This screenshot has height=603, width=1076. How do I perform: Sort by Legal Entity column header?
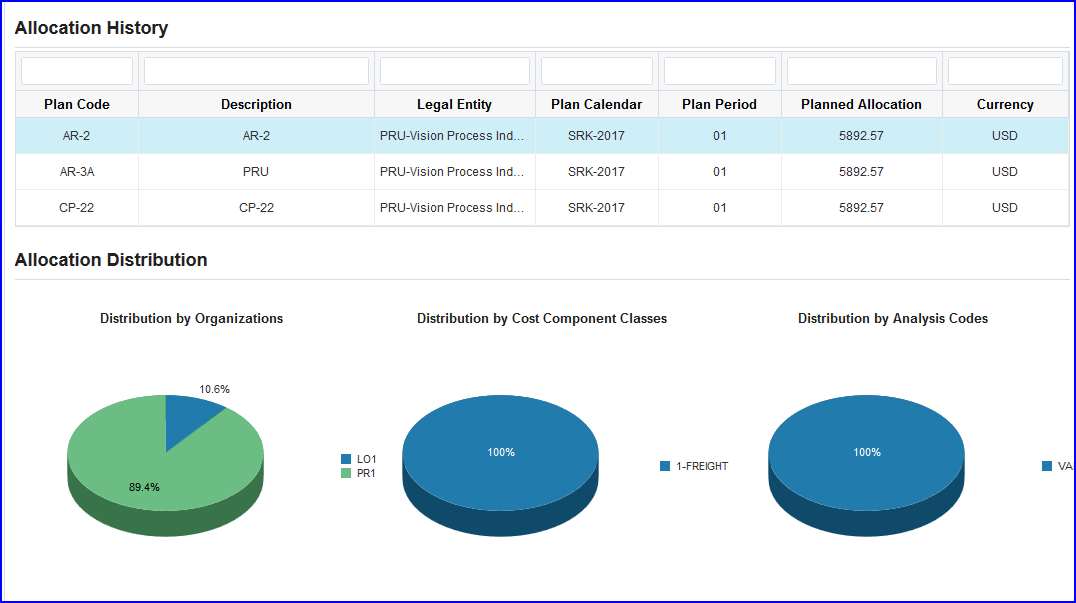click(454, 104)
